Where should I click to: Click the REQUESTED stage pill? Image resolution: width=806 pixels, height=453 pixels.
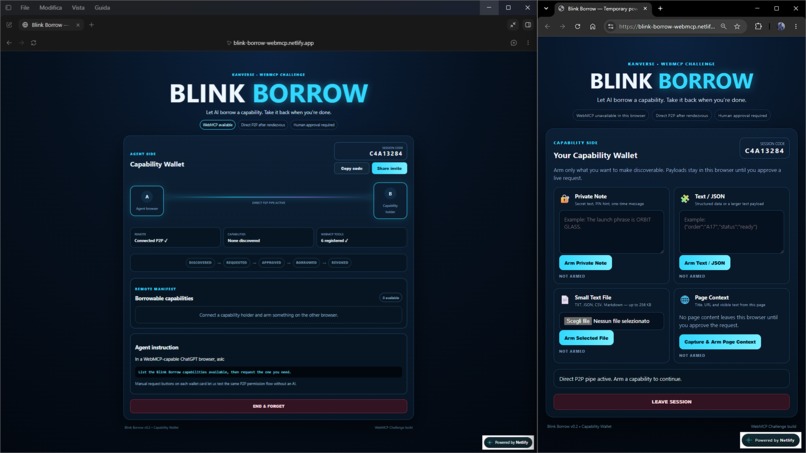tap(236, 263)
